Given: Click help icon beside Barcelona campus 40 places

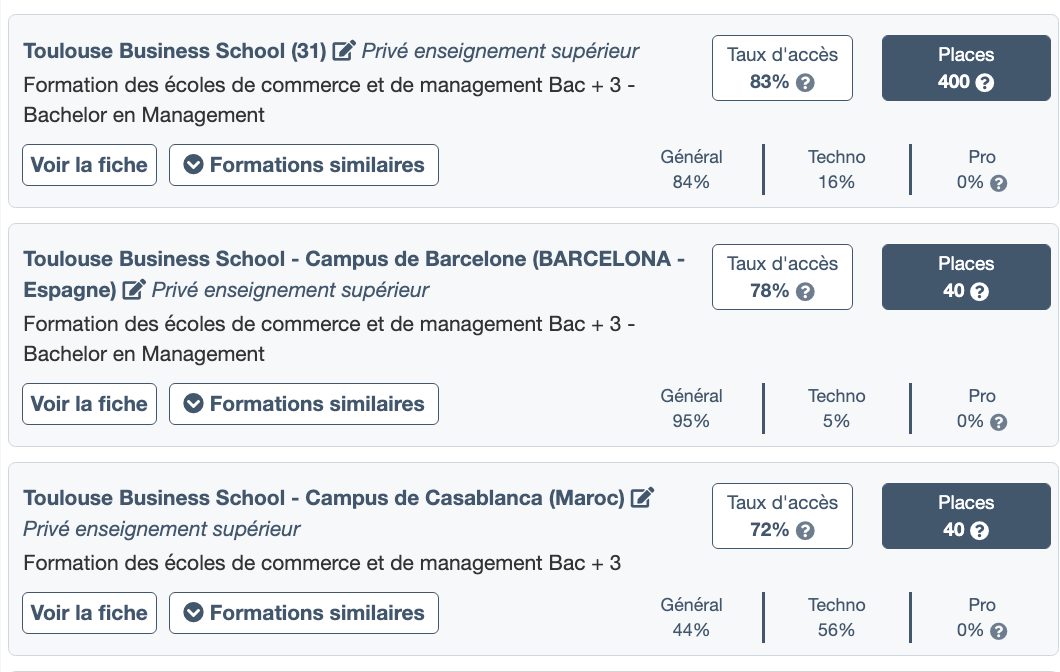Looking at the screenshot, I should 979,291.
